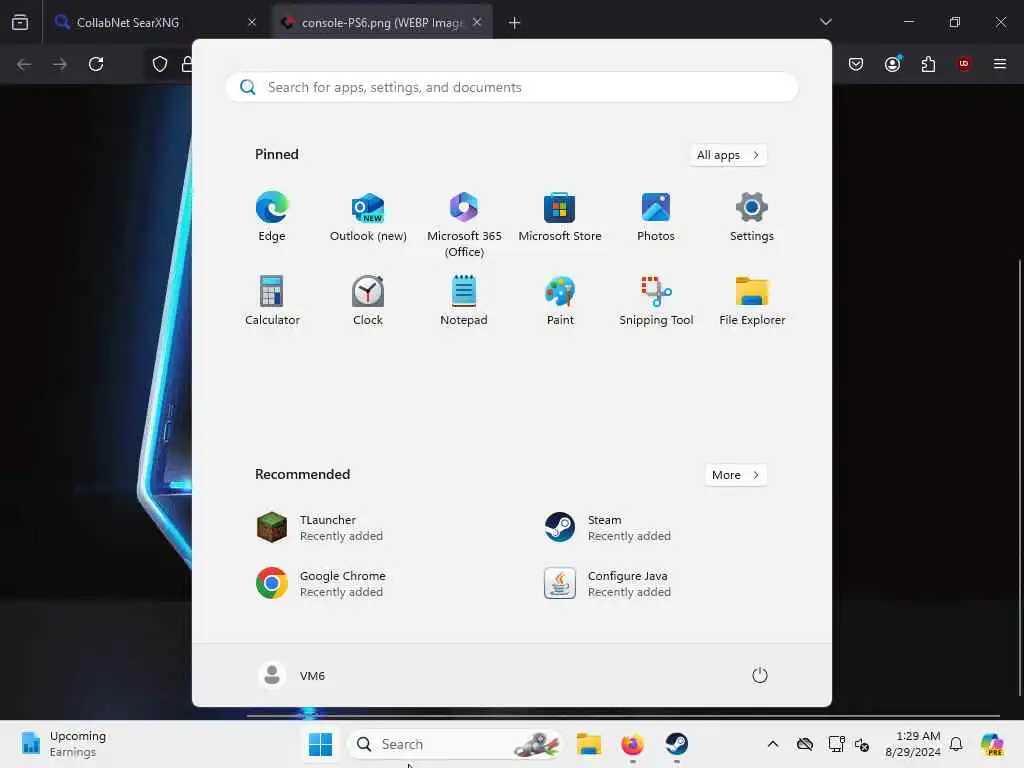The height and width of the screenshot is (768, 1024).
Task: Launch the Photos app
Action: click(656, 217)
